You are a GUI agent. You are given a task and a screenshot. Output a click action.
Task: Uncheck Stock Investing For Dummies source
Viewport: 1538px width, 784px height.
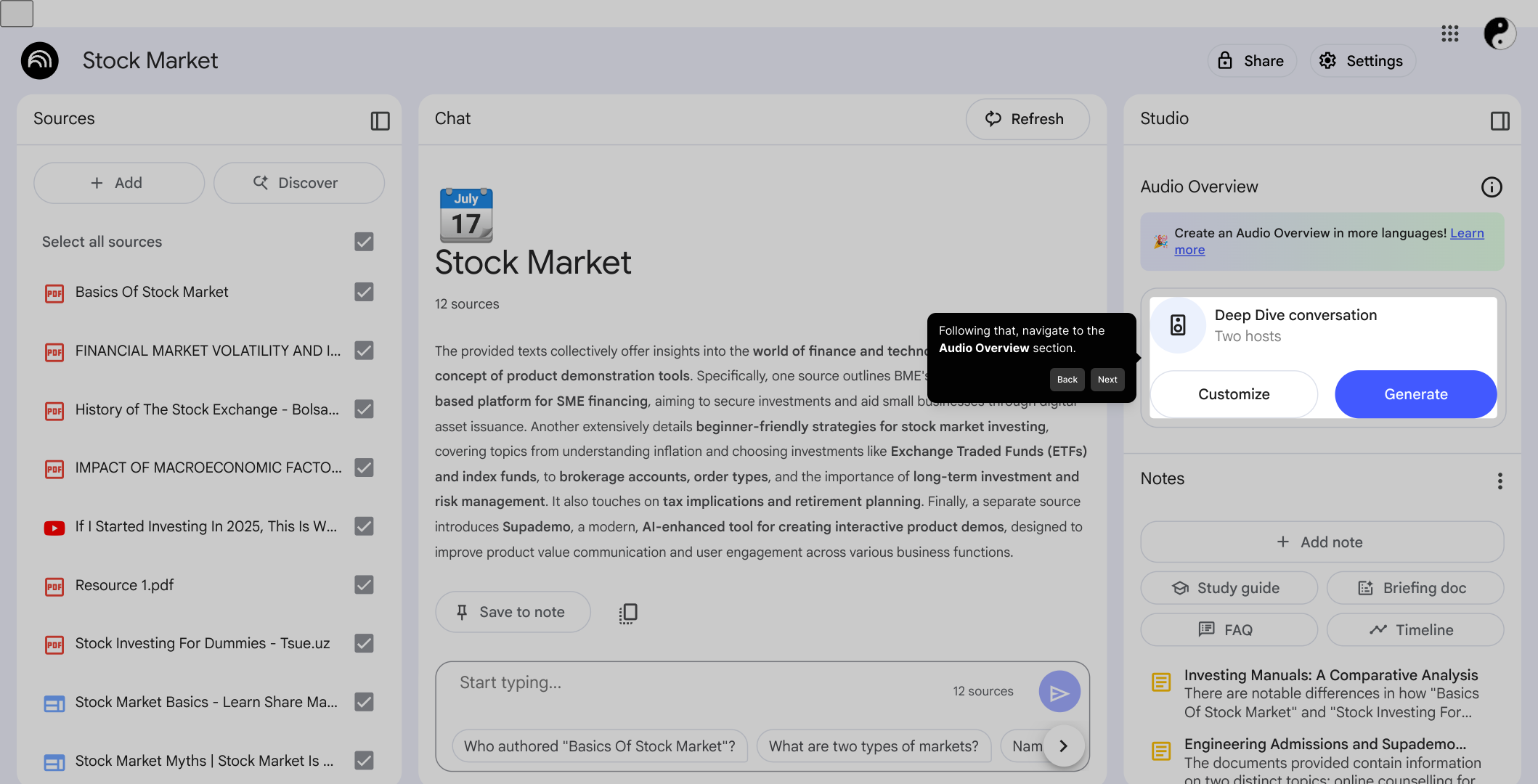coord(364,643)
